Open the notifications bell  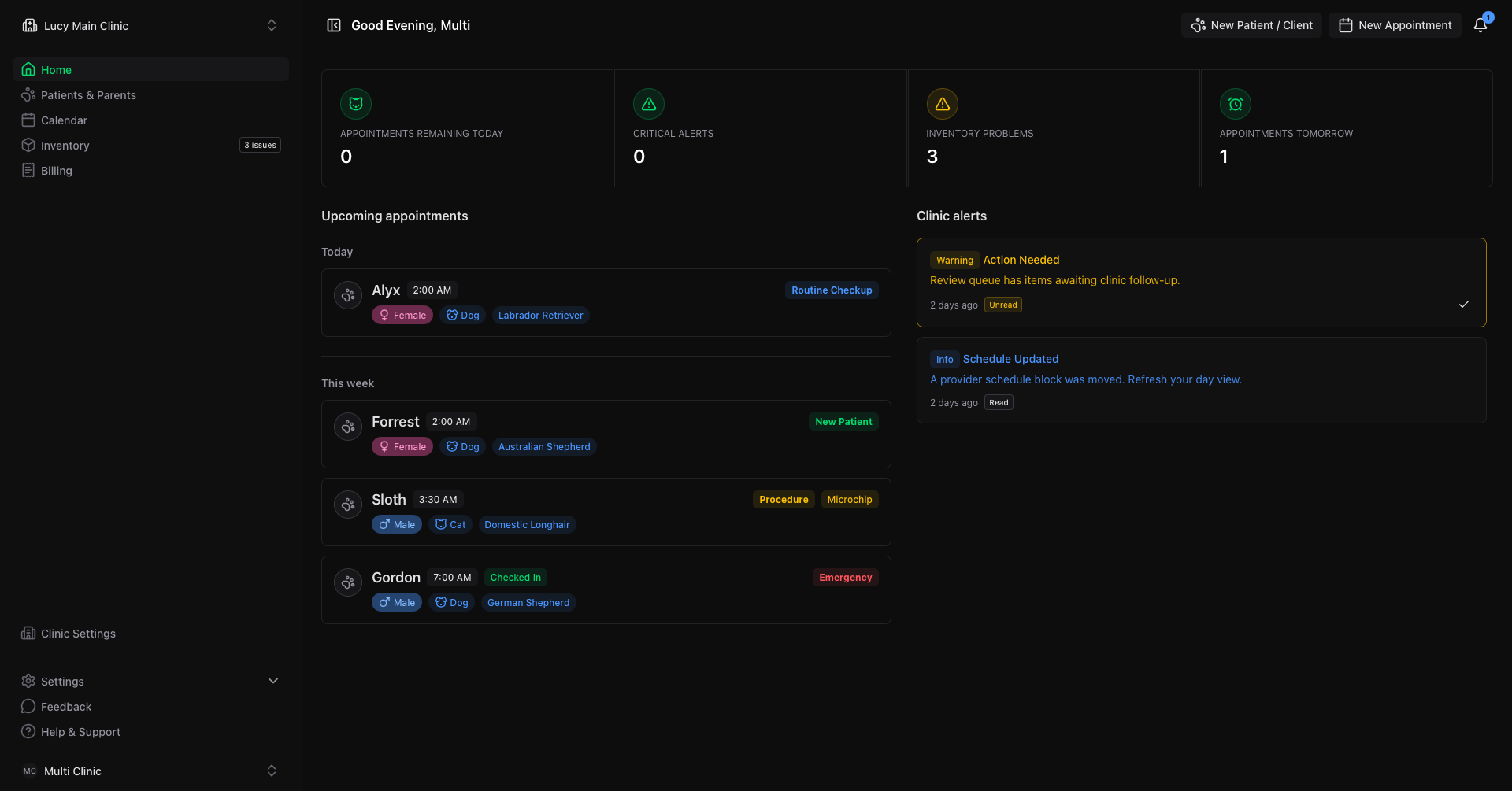pos(1480,25)
